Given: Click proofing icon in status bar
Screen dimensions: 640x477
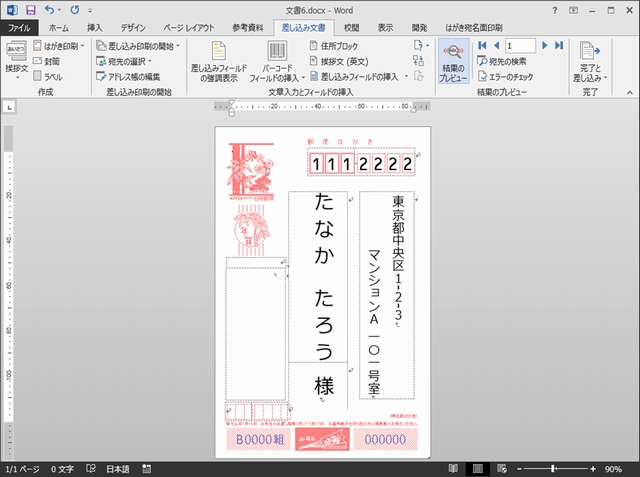Looking at the screenshot, I should tap(91, 469).
